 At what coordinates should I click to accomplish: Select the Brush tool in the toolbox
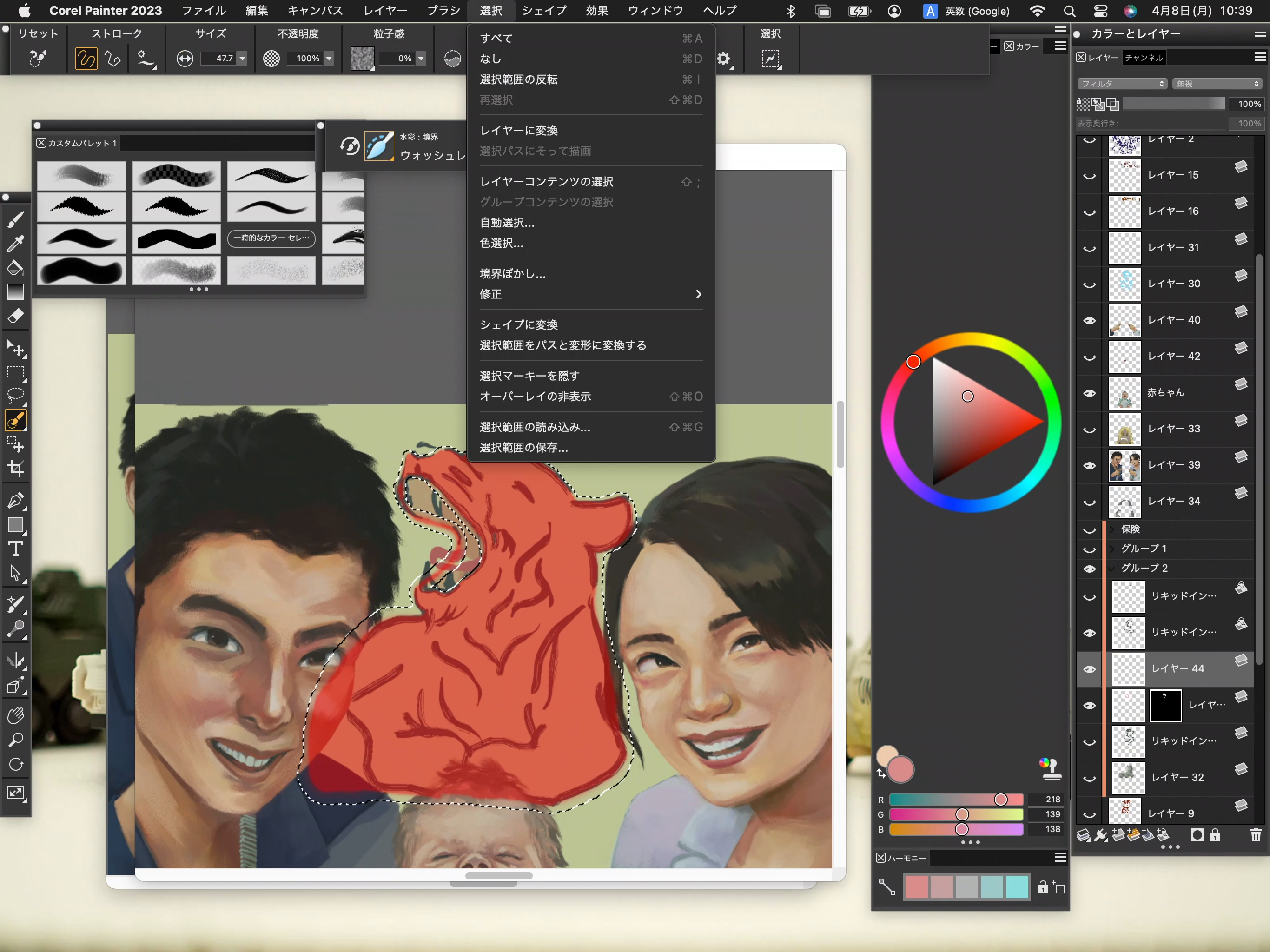click(15, 219)
